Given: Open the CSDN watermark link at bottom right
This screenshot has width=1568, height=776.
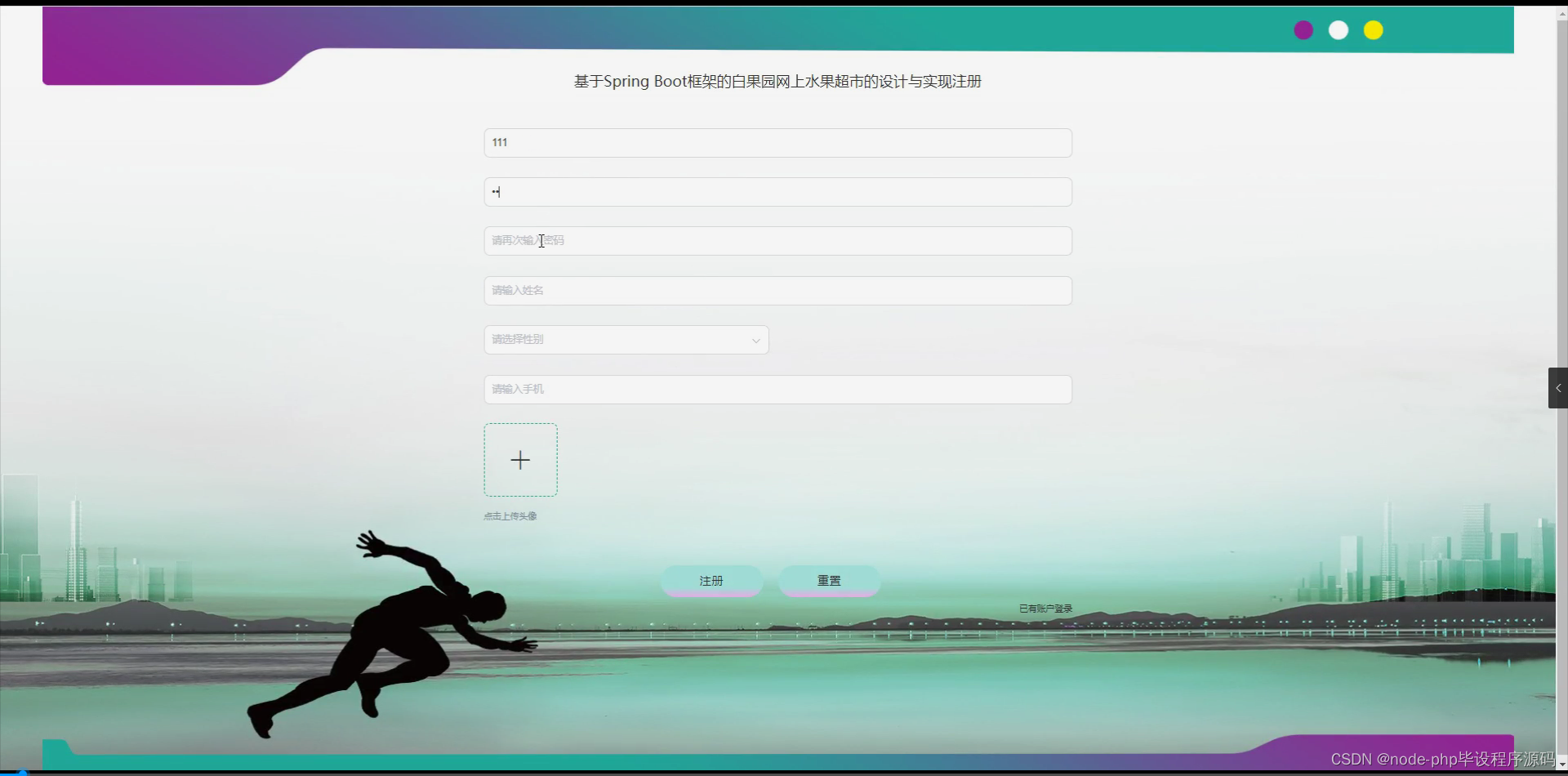Looking at the screenshot, I should (1437, 758).
